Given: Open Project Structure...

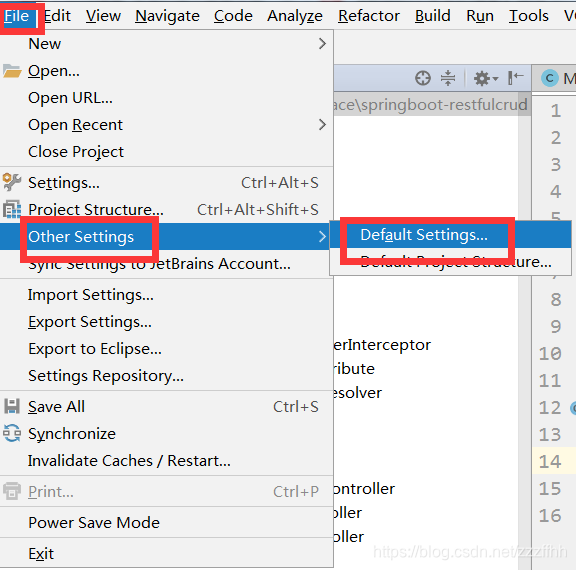Looking at the screenshot, I should tap(166, 210).
